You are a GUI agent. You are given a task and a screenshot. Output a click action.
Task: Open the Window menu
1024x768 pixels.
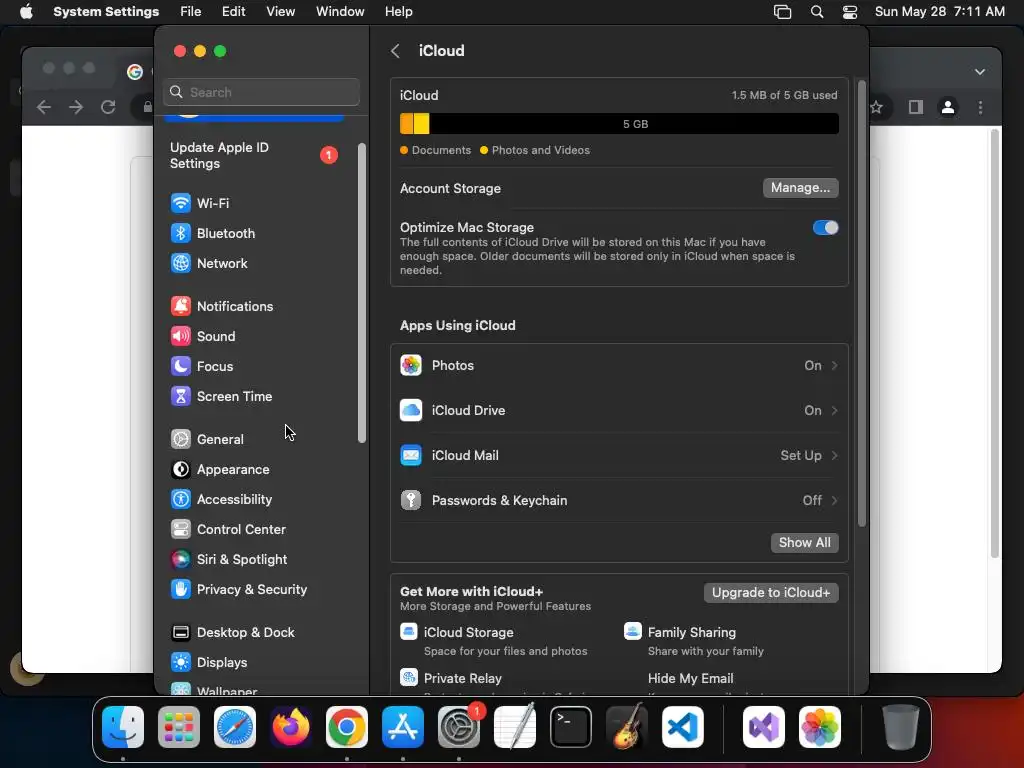pos(340,12)
